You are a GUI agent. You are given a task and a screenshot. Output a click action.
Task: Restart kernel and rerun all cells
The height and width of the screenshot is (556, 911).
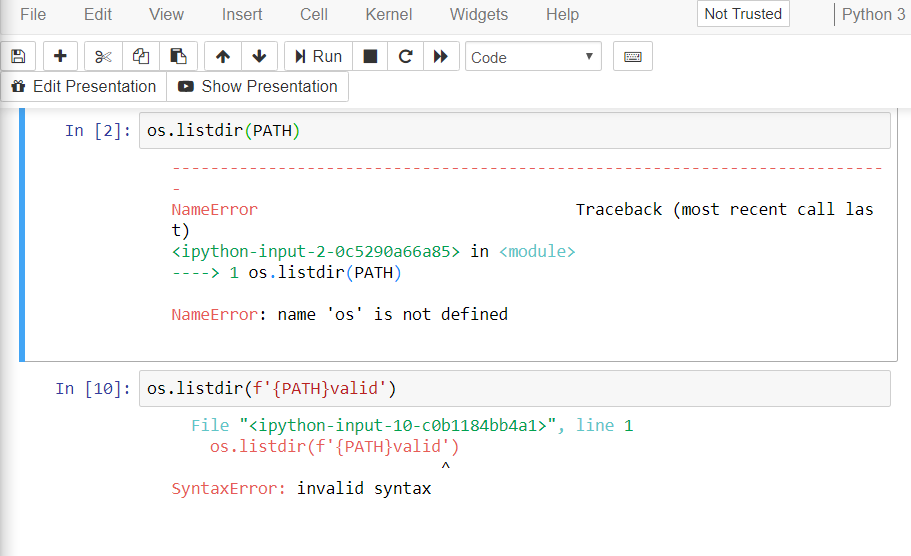coord(440,57)
